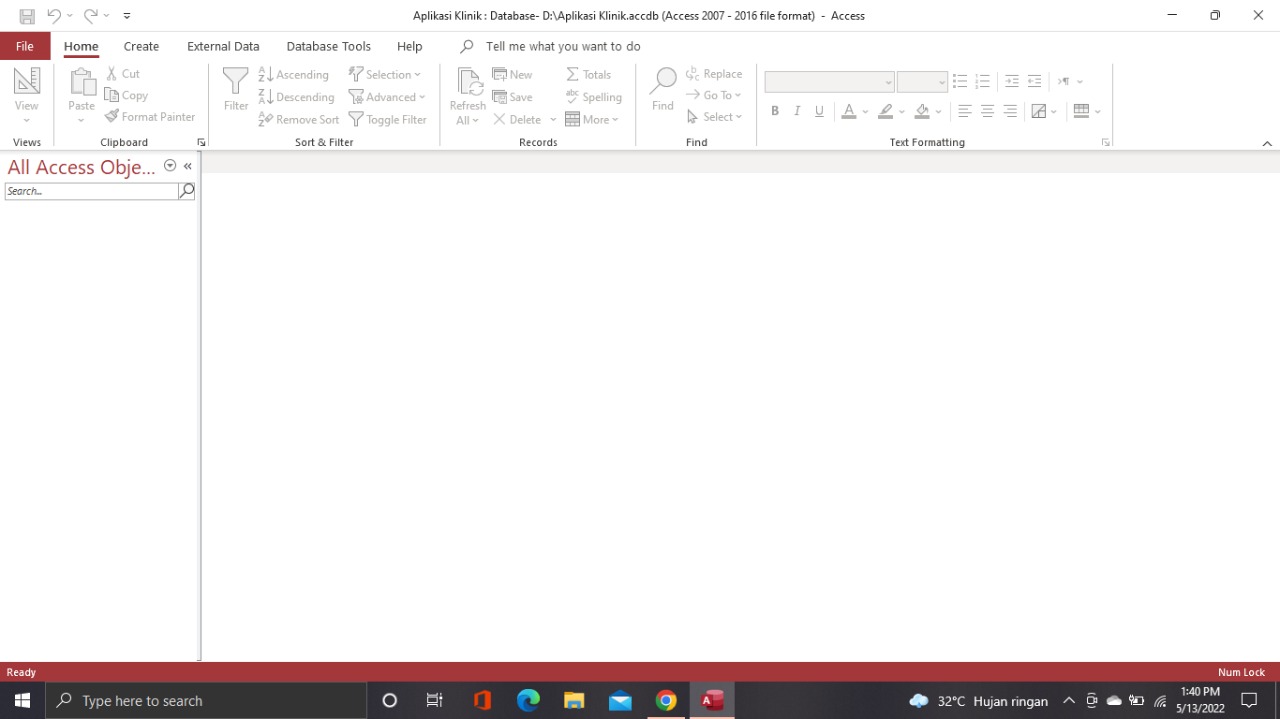The height and width of the screenshot is (719, 1280).
Task: Open the font name combo box
Action: (x=829, y=82)
